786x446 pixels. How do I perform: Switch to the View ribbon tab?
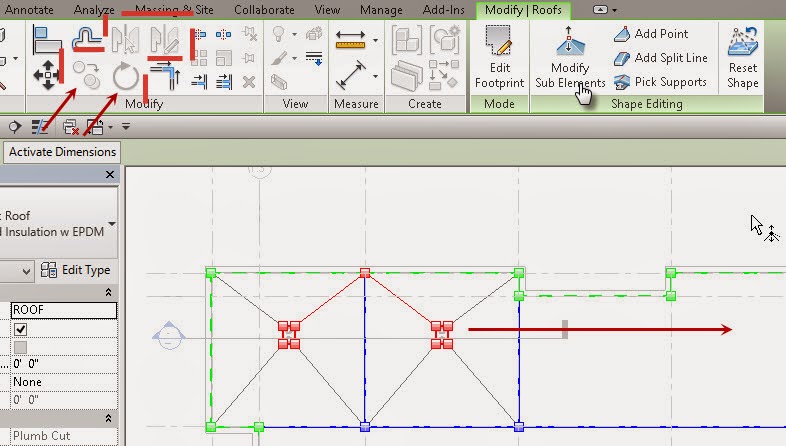[x=327, y=10]
